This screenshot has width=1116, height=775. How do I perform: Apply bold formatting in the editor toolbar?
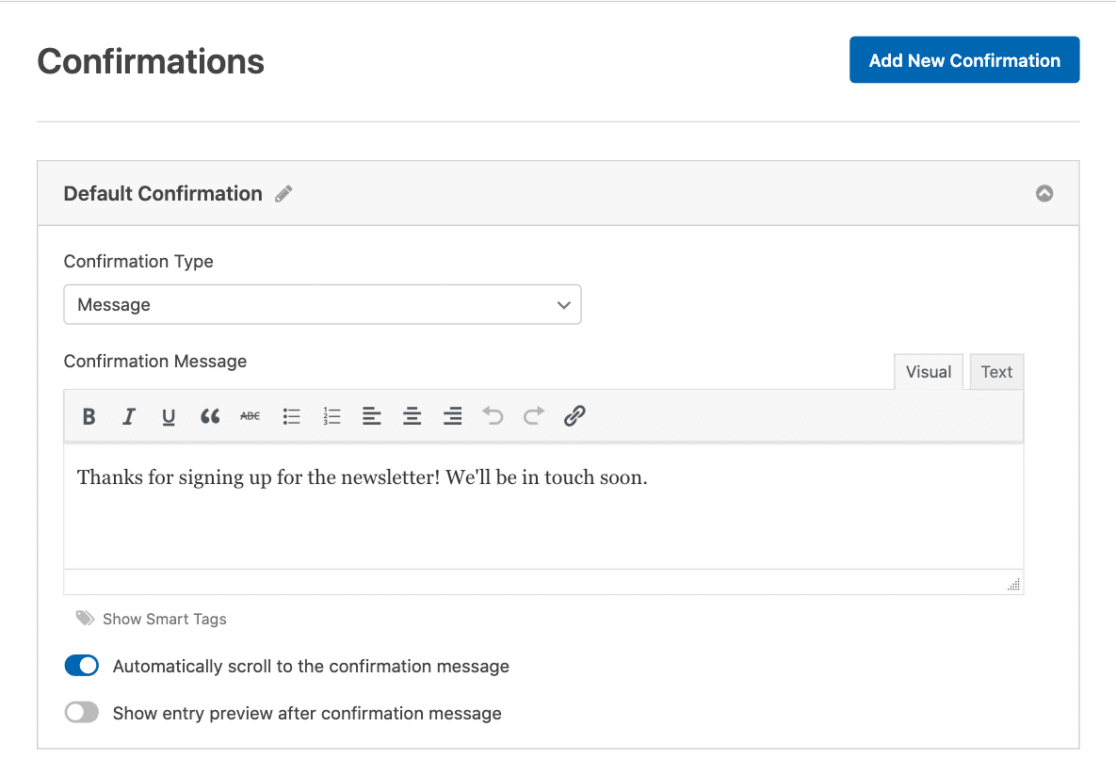89,416
